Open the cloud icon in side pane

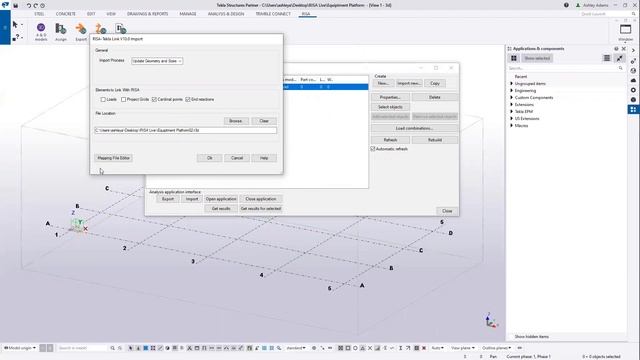point(633,80)
